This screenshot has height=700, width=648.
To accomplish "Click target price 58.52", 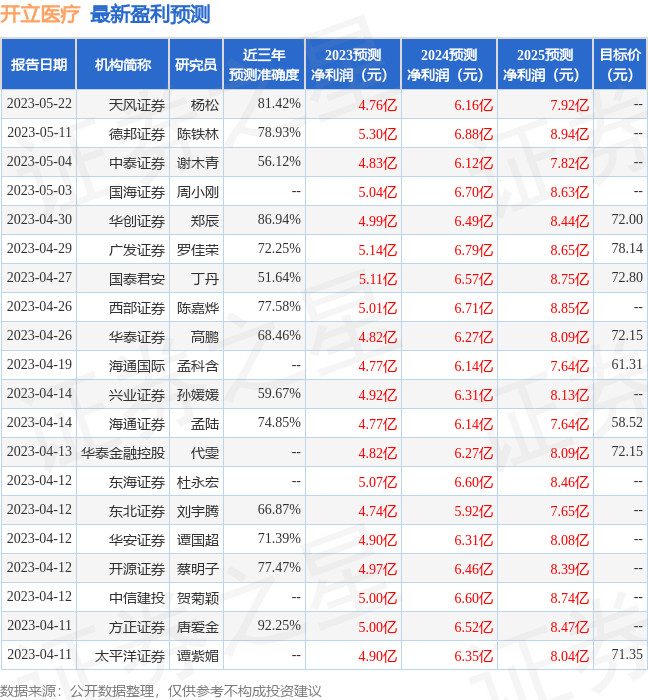I will click(627, 423).
